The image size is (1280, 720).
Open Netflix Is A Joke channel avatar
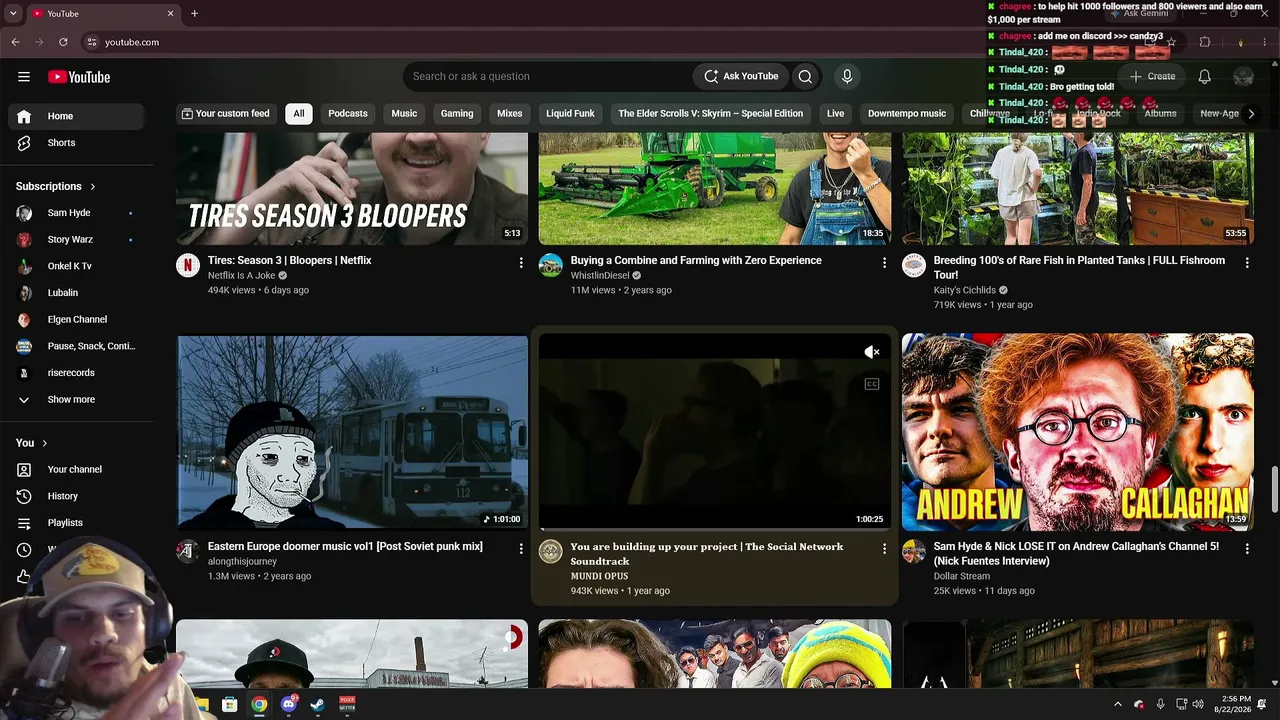click(188, 265)
